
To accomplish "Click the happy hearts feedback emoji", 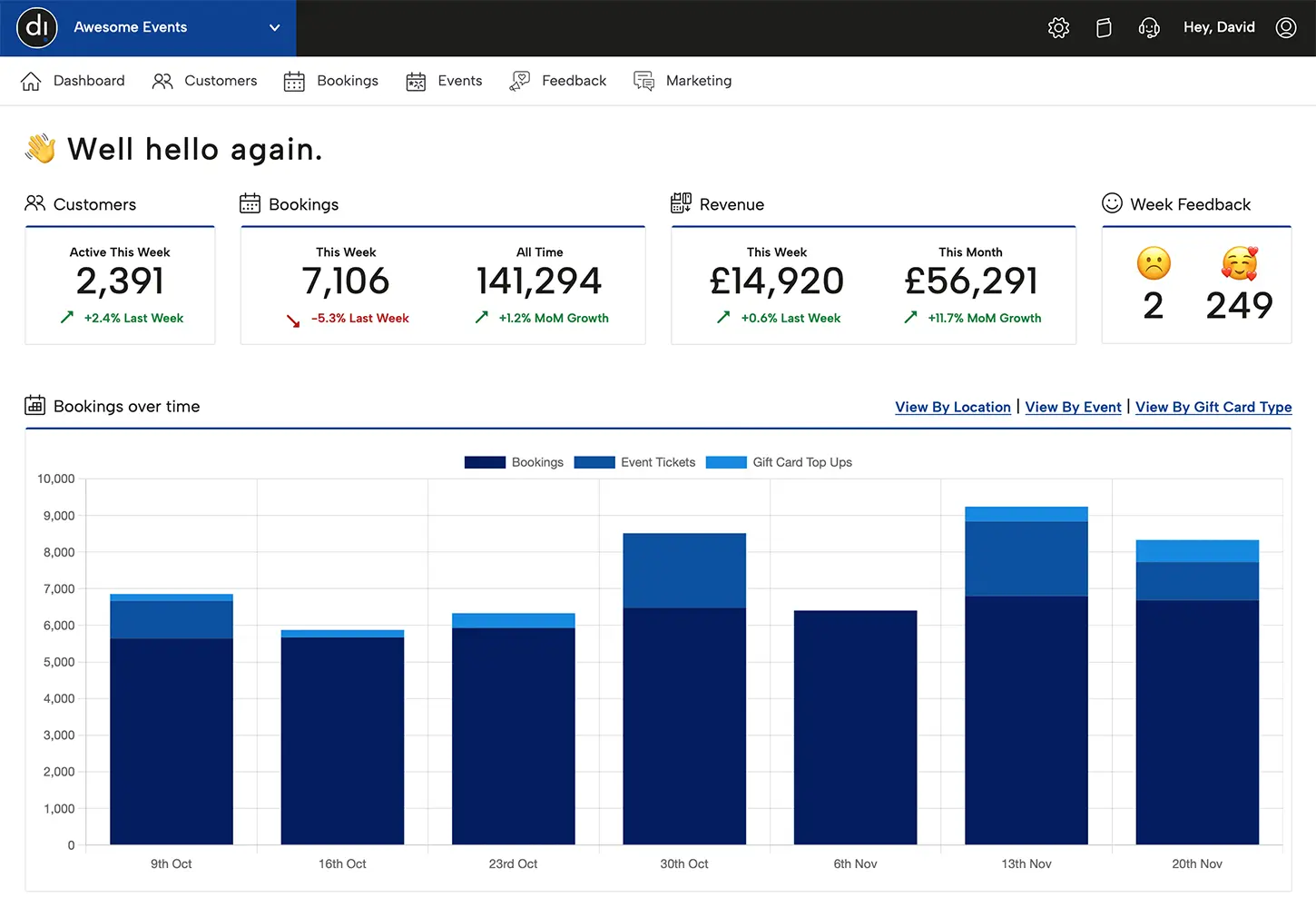I will pyautogui.click(x=1239, y=263).
